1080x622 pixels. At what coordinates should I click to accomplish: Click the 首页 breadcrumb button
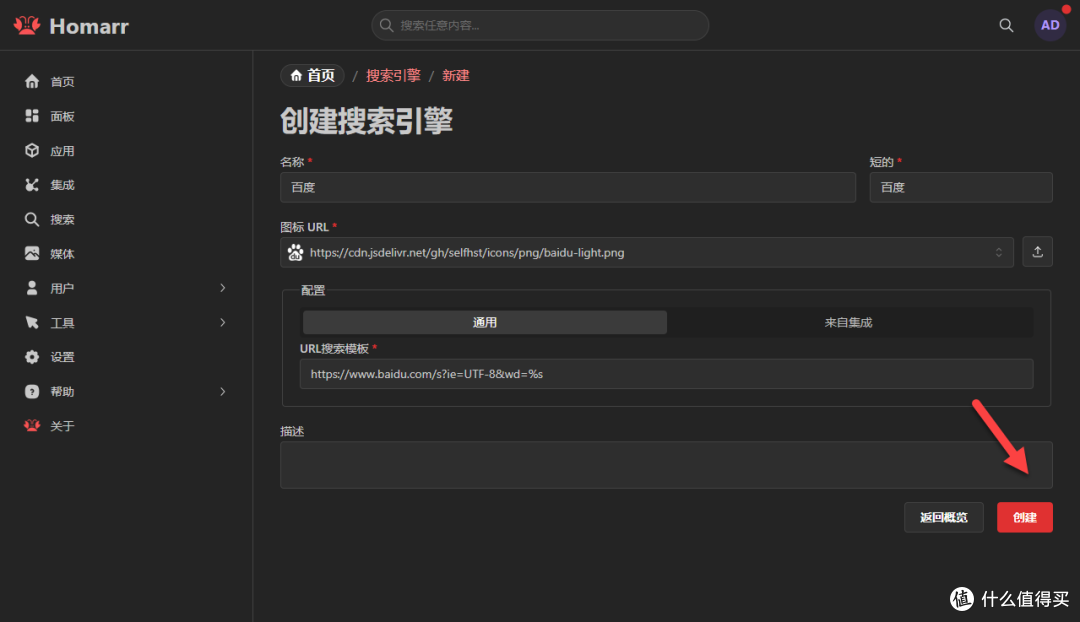click(313, 75)
